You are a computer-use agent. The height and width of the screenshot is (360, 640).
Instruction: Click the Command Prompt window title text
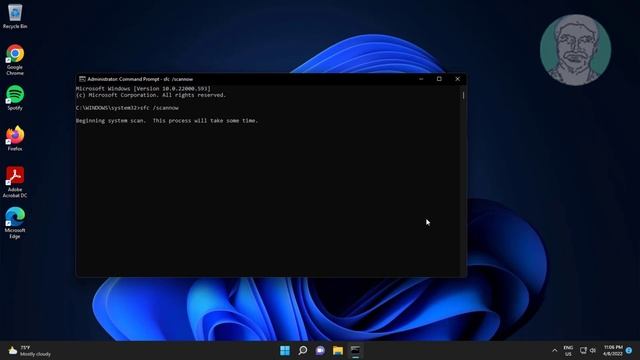point(140,79)
